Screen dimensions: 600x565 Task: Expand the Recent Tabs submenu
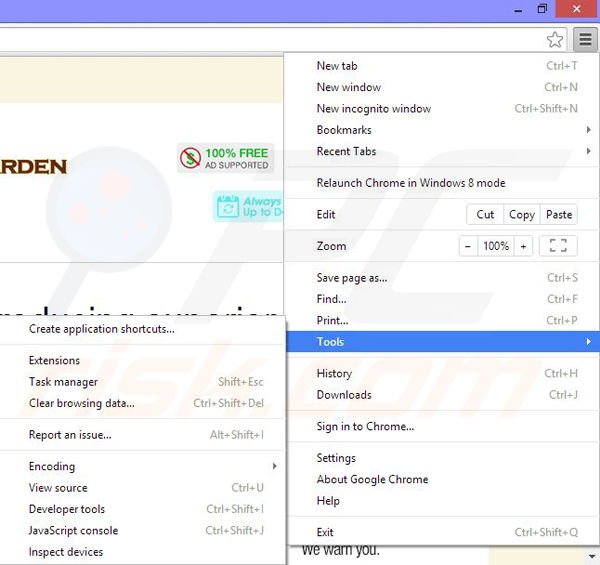point(443,151)
